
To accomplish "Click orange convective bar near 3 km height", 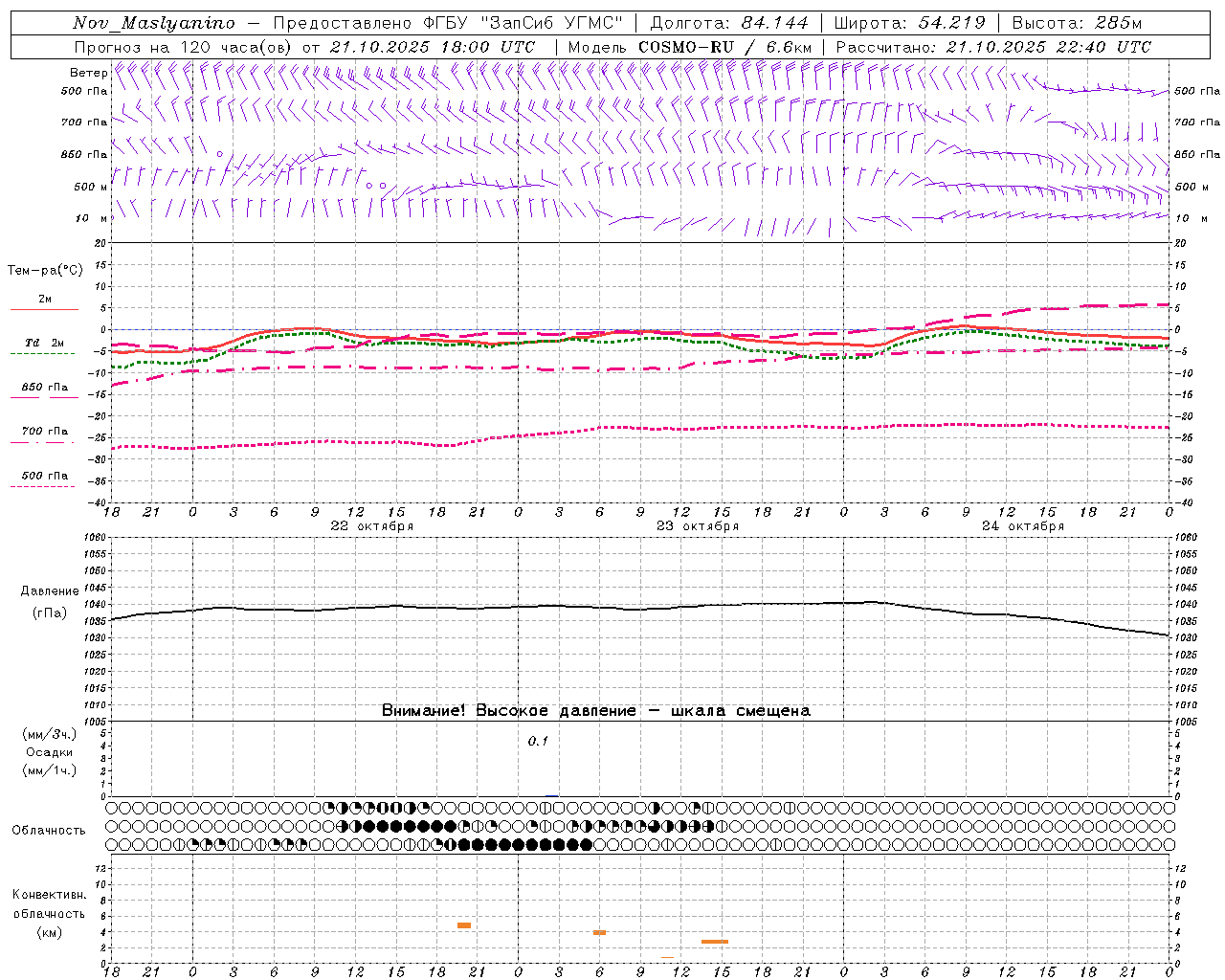I will point(715,942).
